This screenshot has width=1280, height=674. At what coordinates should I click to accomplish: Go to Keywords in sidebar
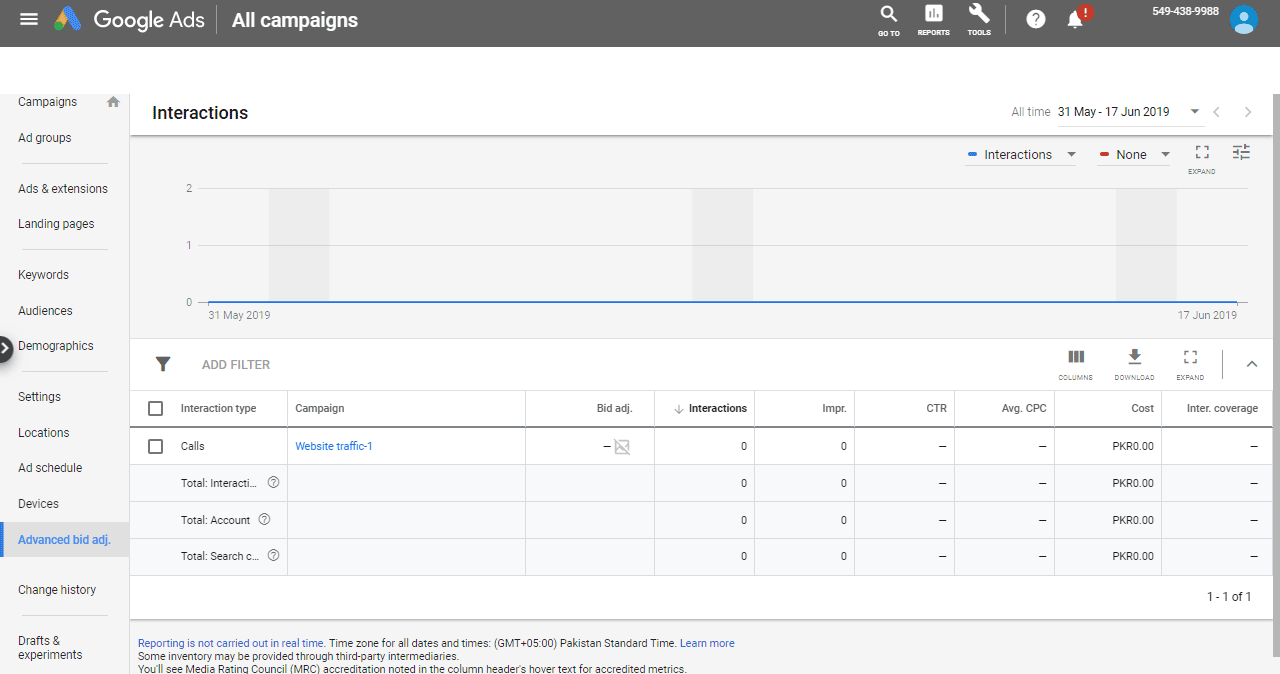tap(43, 275)
